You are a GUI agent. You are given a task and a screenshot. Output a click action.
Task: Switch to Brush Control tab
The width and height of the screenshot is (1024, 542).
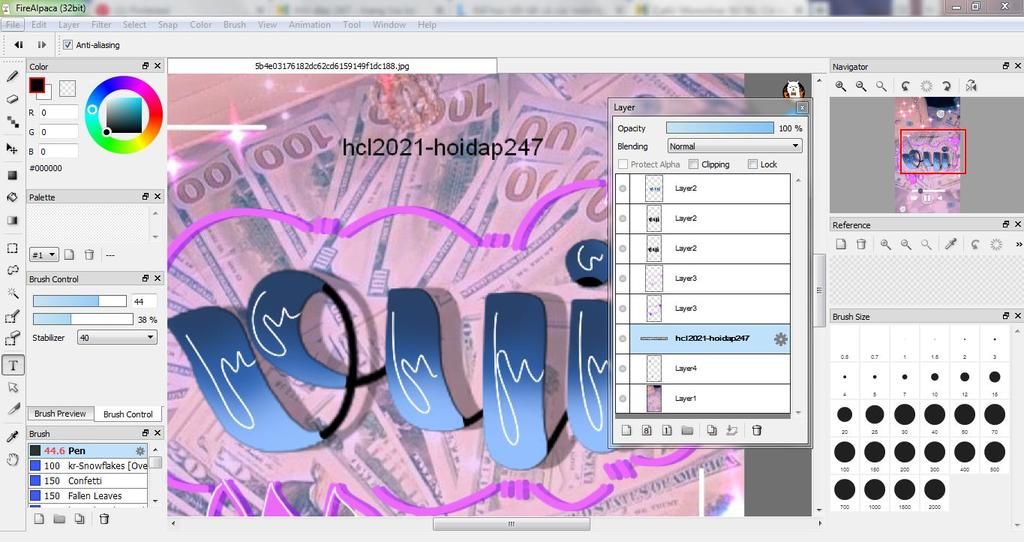click(128, 414)
